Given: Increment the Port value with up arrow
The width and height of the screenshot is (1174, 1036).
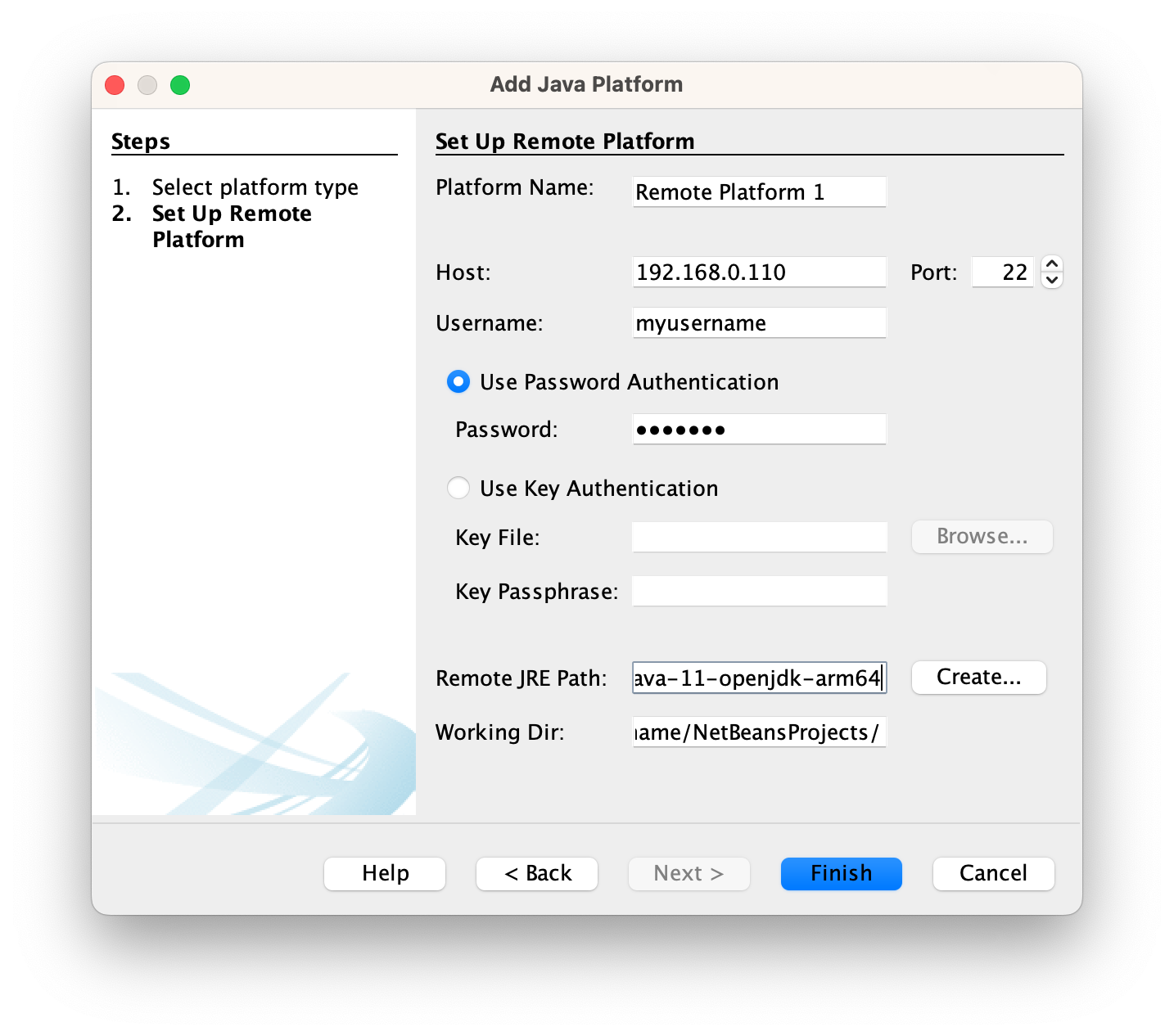Looking at the screenshot, I should pyautogui.click(x=1053, y=264).
